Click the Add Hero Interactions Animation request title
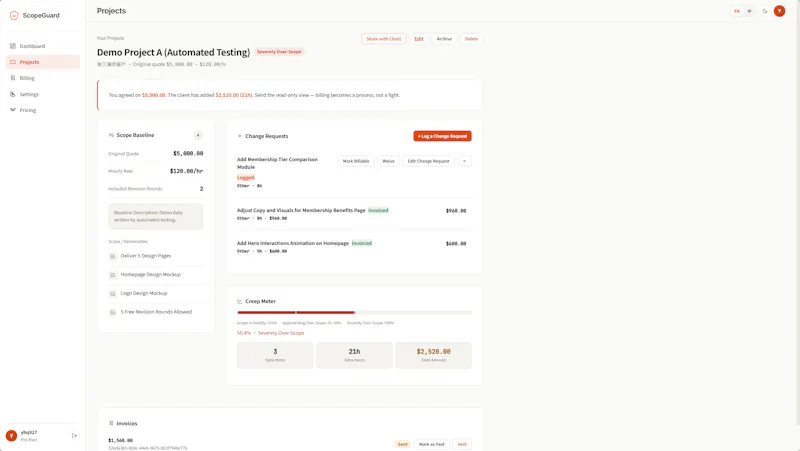800x451 pixels. 293,243
